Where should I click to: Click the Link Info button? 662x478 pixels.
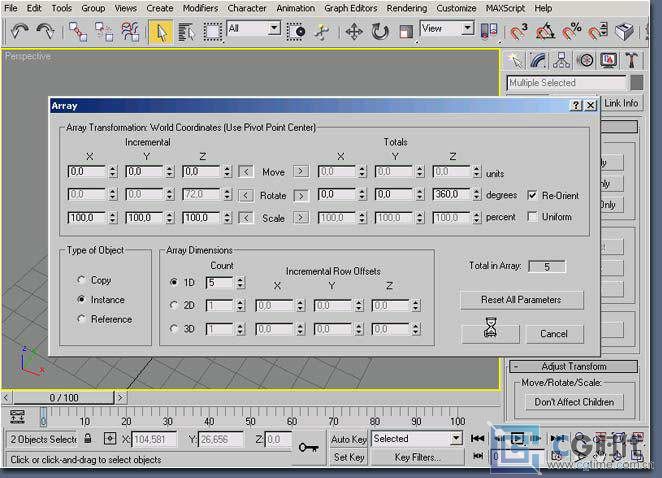(621, 103)
